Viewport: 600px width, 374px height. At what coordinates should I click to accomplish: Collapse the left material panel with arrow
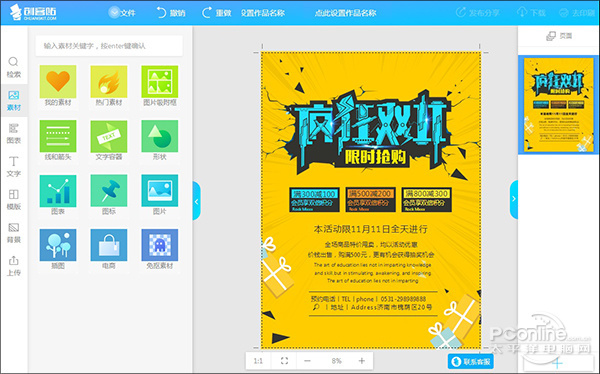coord(197,201)
